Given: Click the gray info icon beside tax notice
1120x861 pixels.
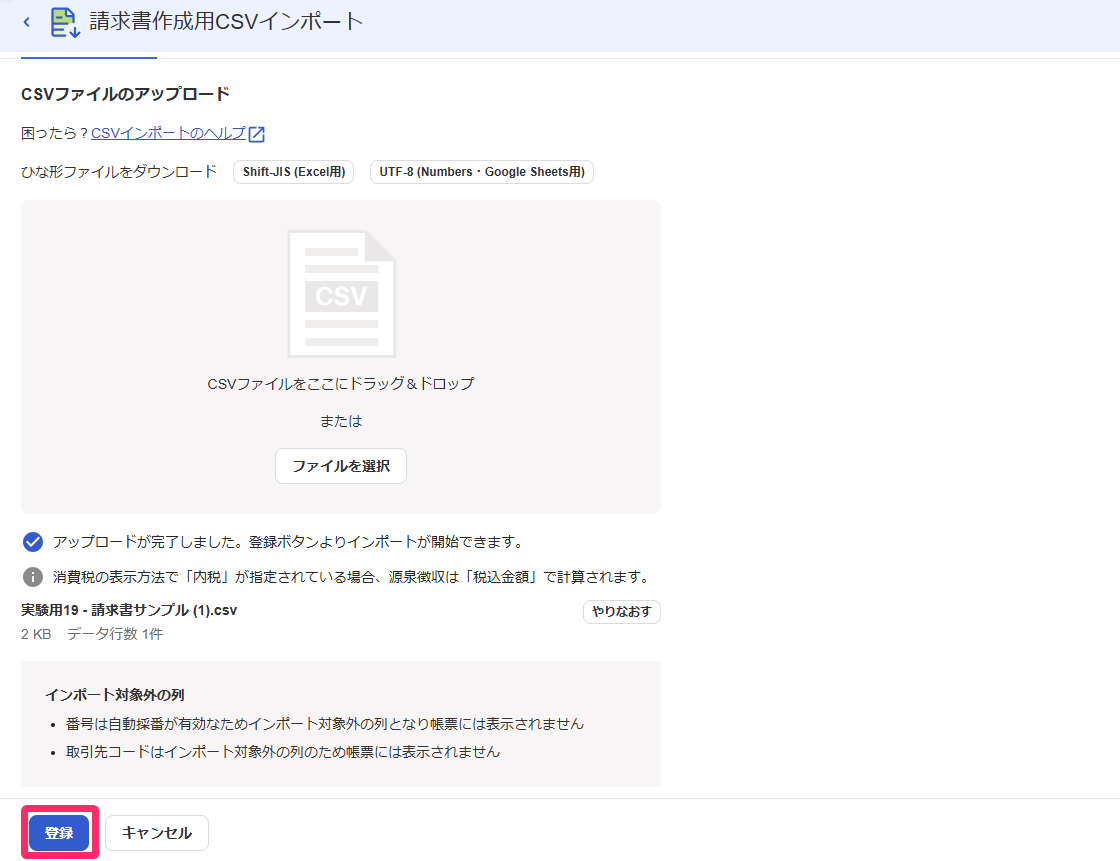Looking at the screenshot, I should [33, 577].
